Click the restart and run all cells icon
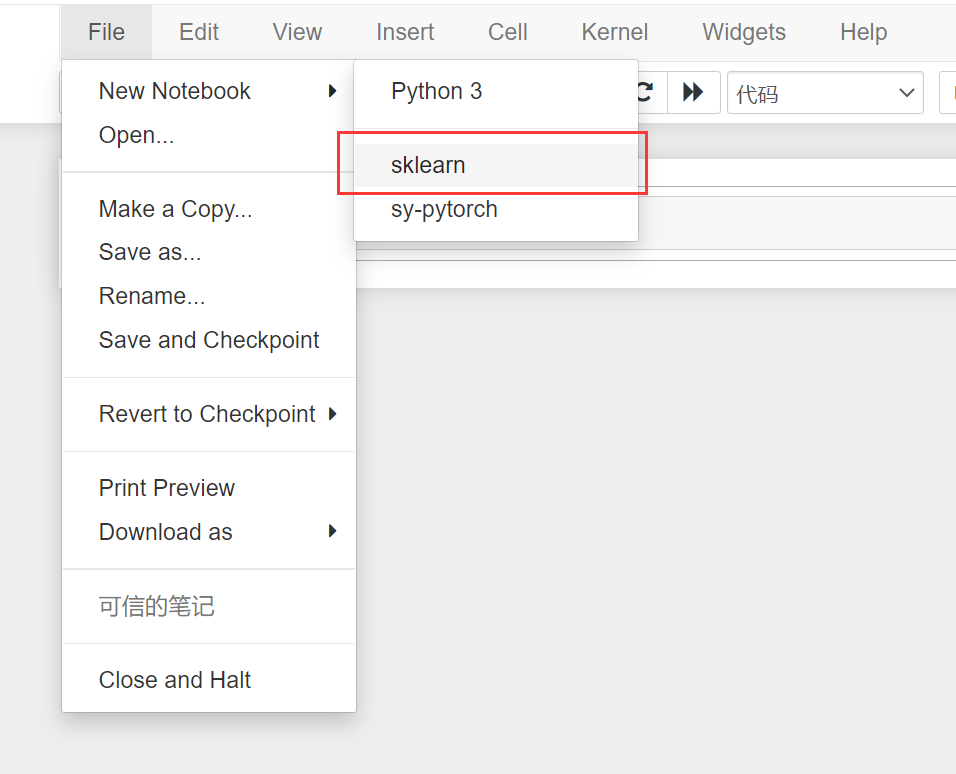Image resolution: width=956 pixels, height=774 pixels. tap(692, 92)
